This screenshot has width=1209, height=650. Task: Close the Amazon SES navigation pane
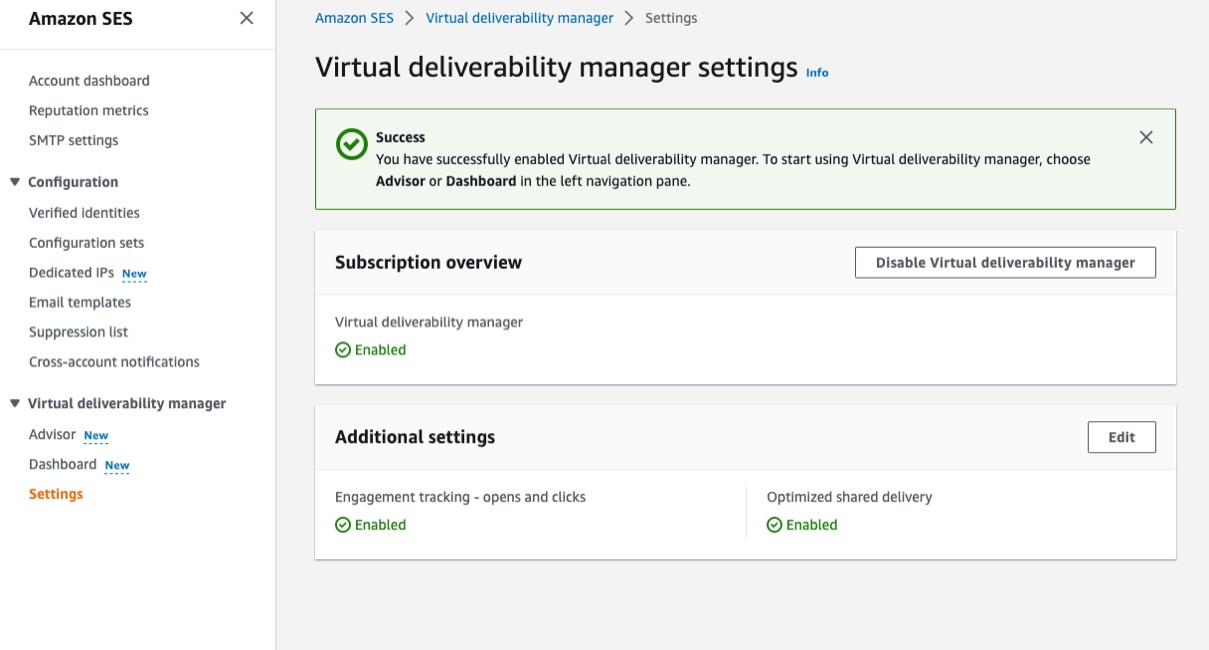247,18
